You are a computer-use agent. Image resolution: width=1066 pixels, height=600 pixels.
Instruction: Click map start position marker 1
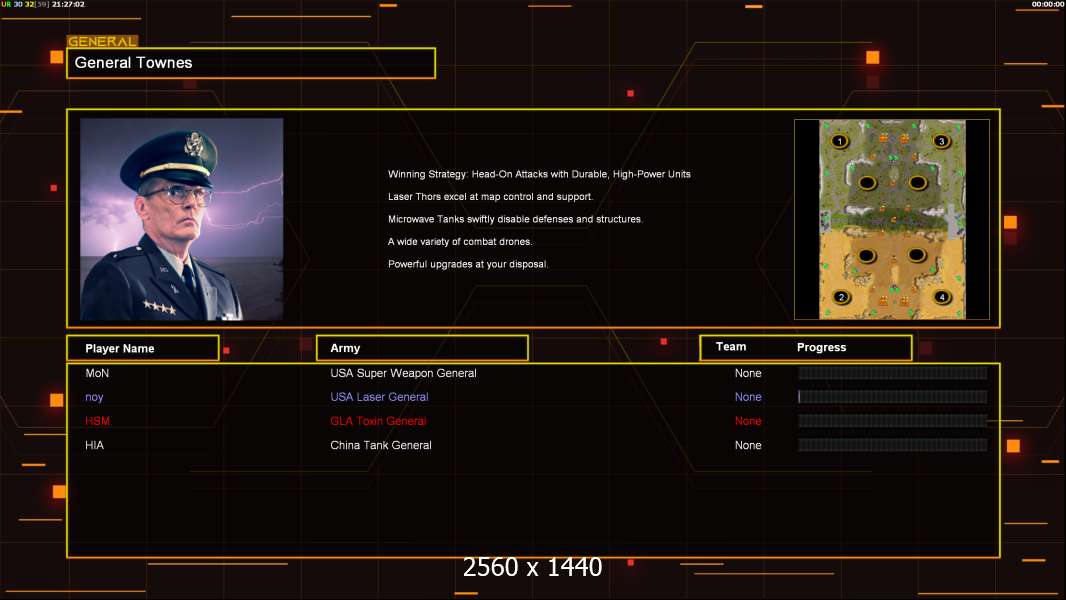[x=840, y=141]
